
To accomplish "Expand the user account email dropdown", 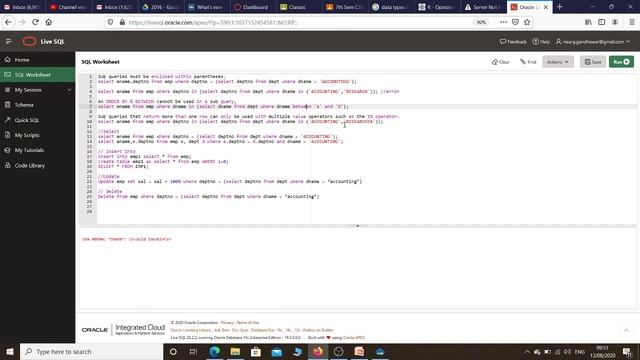I will (x=593, y=42).
